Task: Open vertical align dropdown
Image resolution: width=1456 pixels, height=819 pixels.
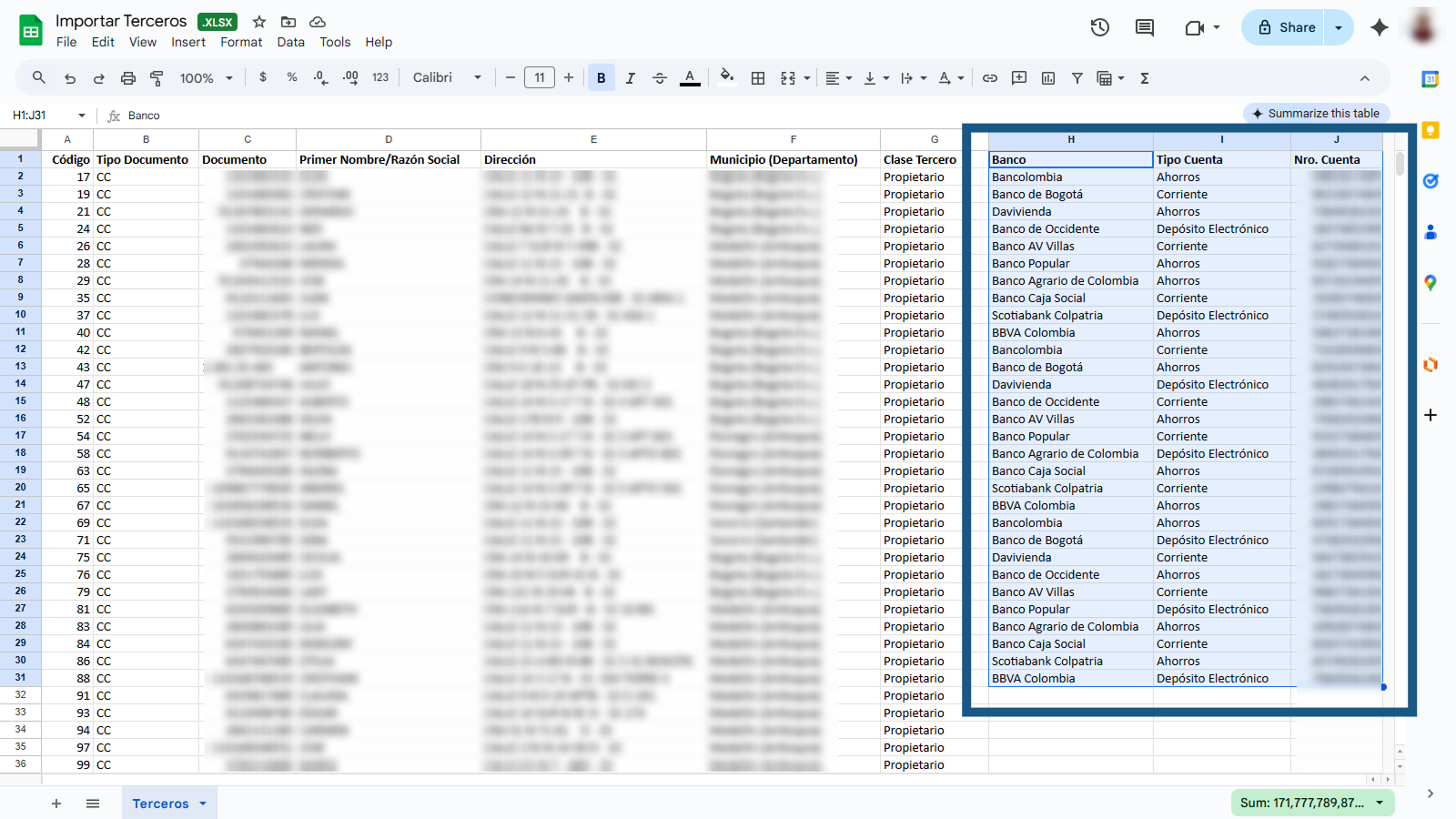Action: pos(876,78)
